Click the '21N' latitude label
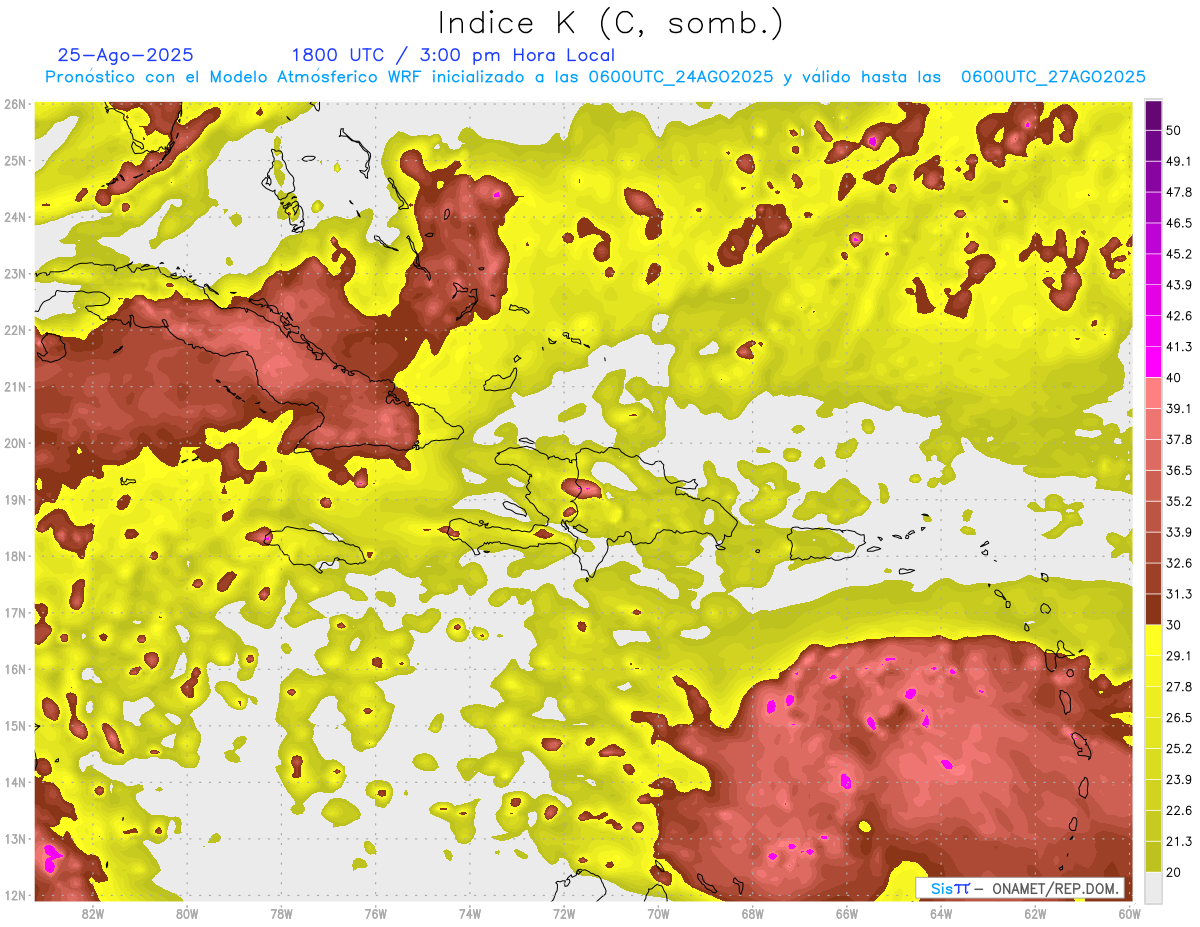This screenshot has height=927, width=1200. (15, 387)
